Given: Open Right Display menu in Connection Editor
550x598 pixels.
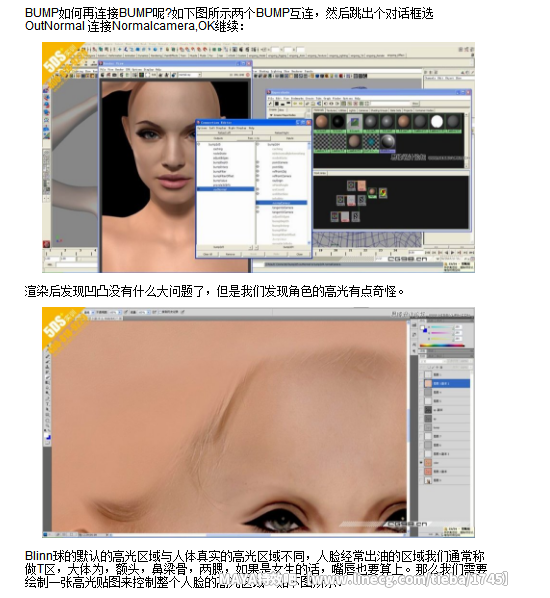Looking at the screenshot, I should [x=237, y=128].
